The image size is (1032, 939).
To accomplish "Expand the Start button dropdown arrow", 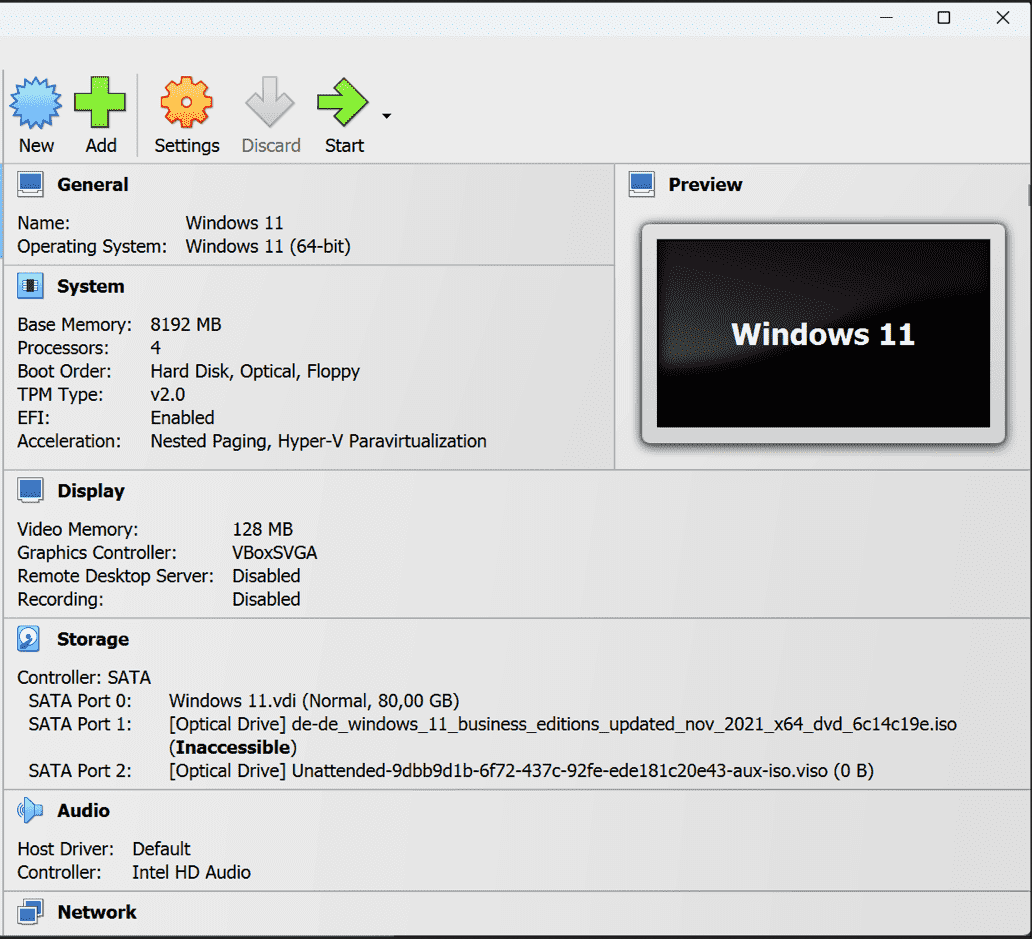I will click(x=386, y=116).
